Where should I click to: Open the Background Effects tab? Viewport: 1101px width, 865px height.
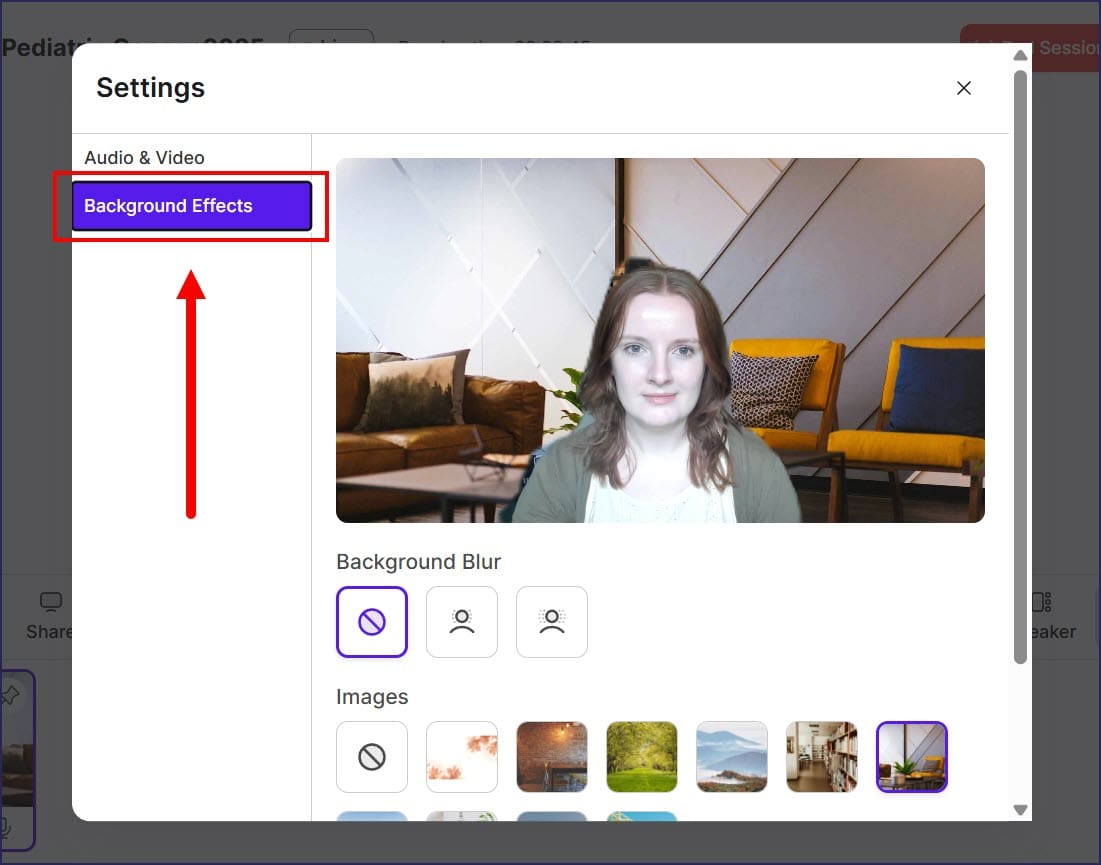191,206
